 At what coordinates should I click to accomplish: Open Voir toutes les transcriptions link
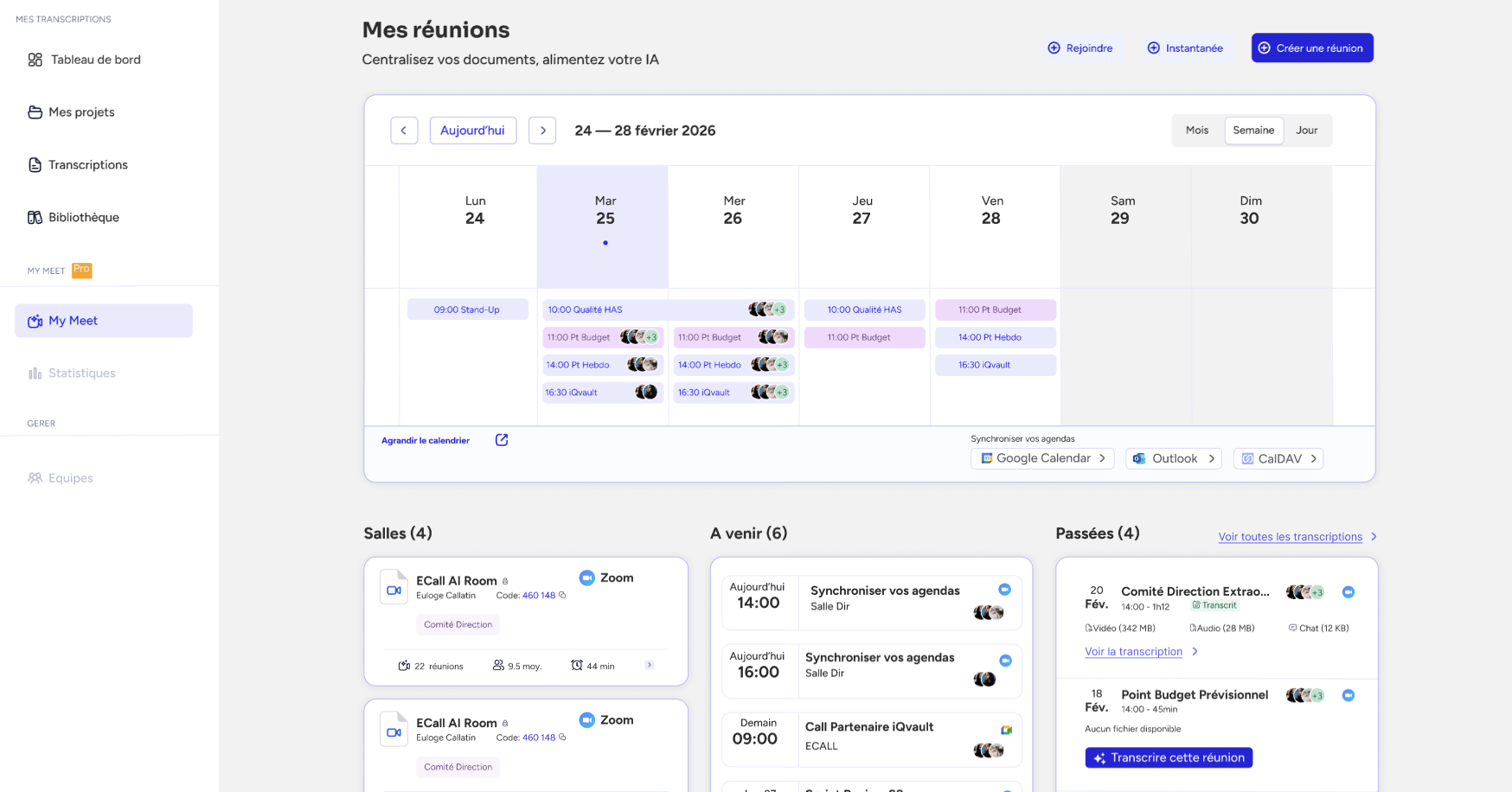click(x=1290, y=537)
